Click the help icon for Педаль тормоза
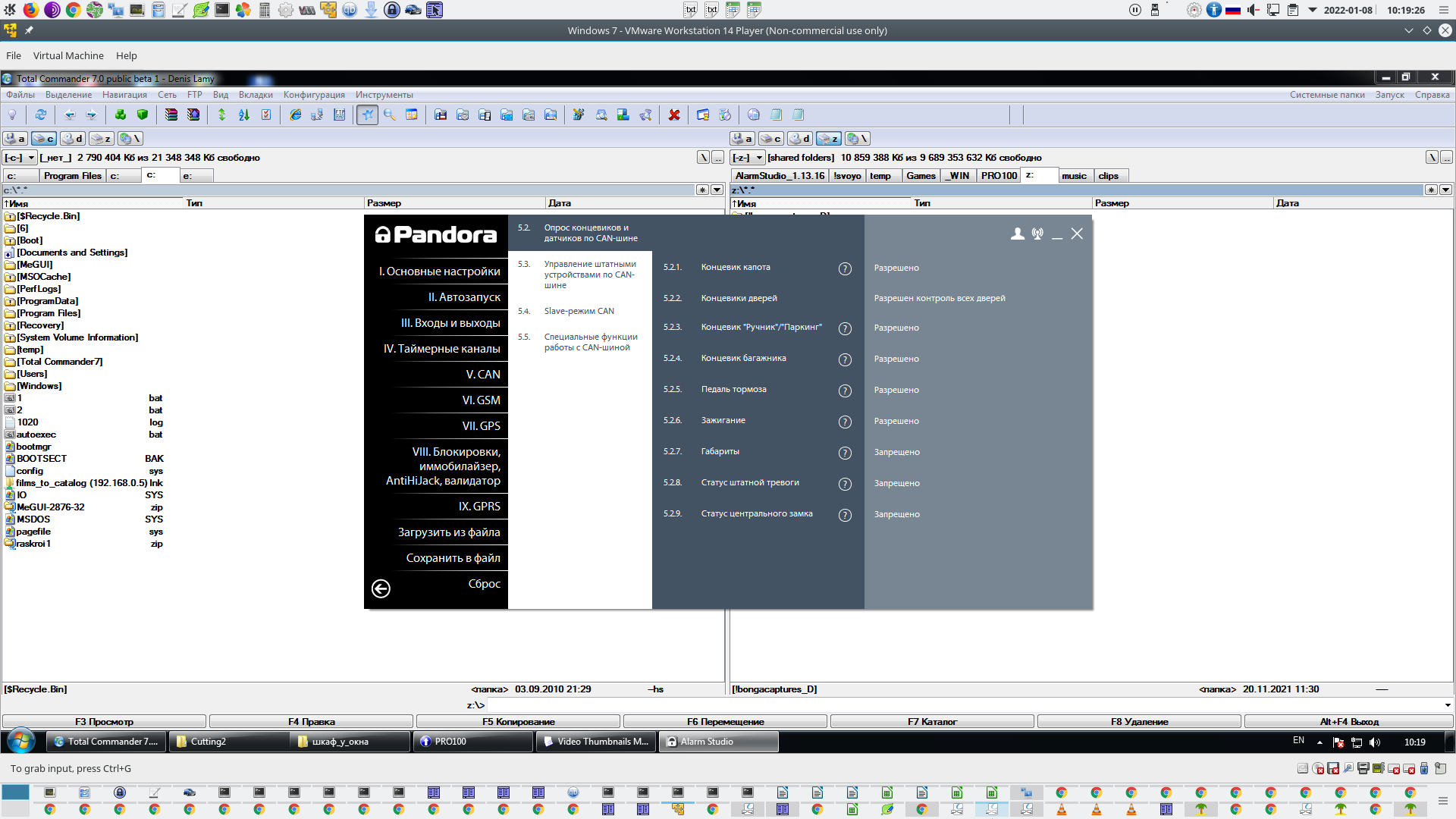This screenshot has height=819, width=1456. [x=845, y=391]
